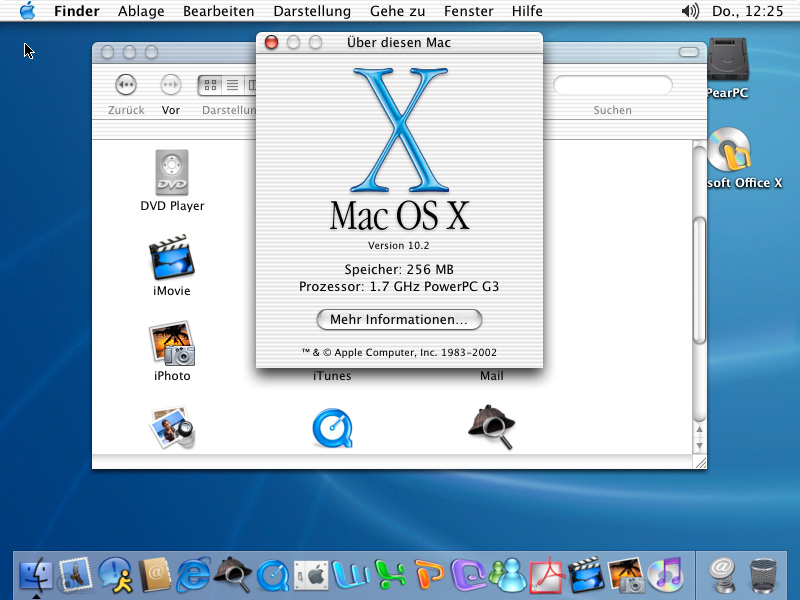Select iMovie app in Finder window
800x600 pixels.
pos(172,257)
